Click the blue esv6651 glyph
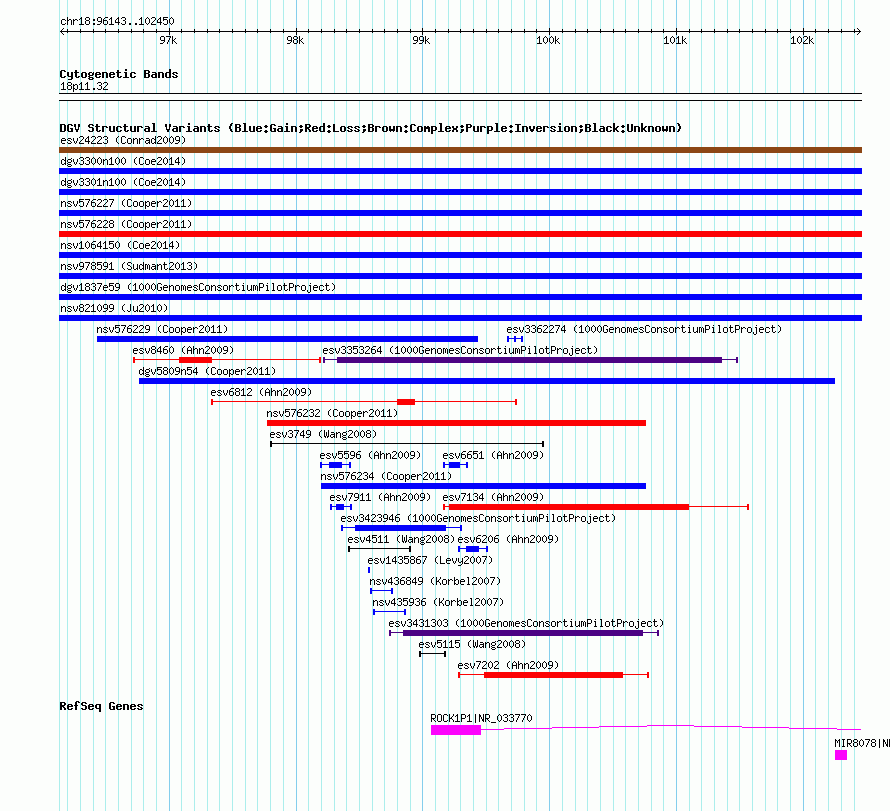Image resolution: width=890 pixels, height=811 pixels. 455,465
